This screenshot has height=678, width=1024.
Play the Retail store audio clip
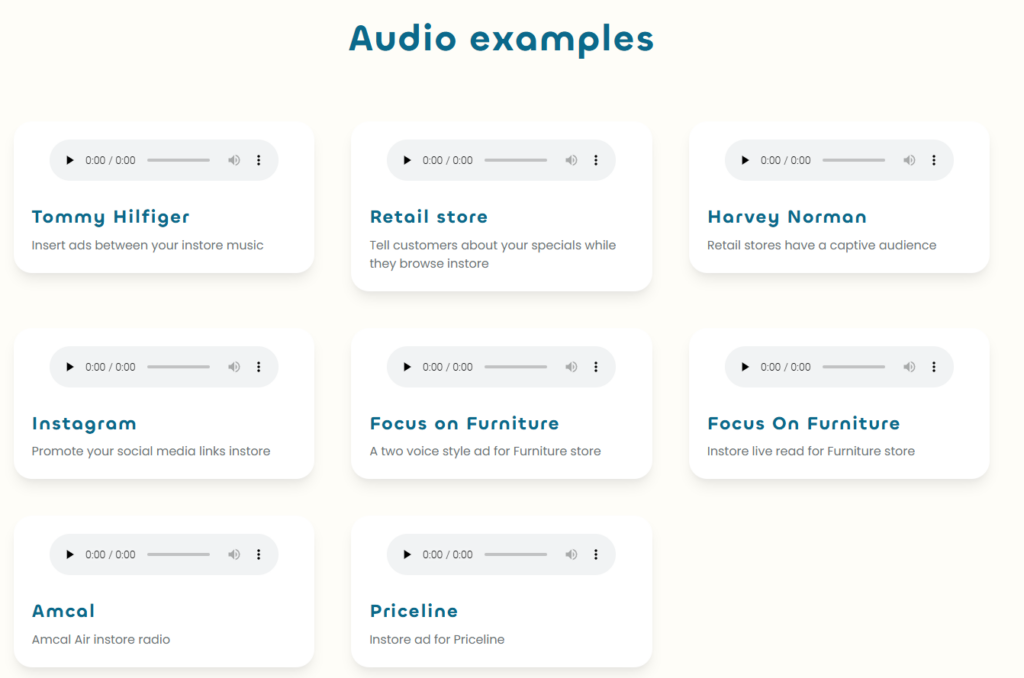tap(407, 160)
